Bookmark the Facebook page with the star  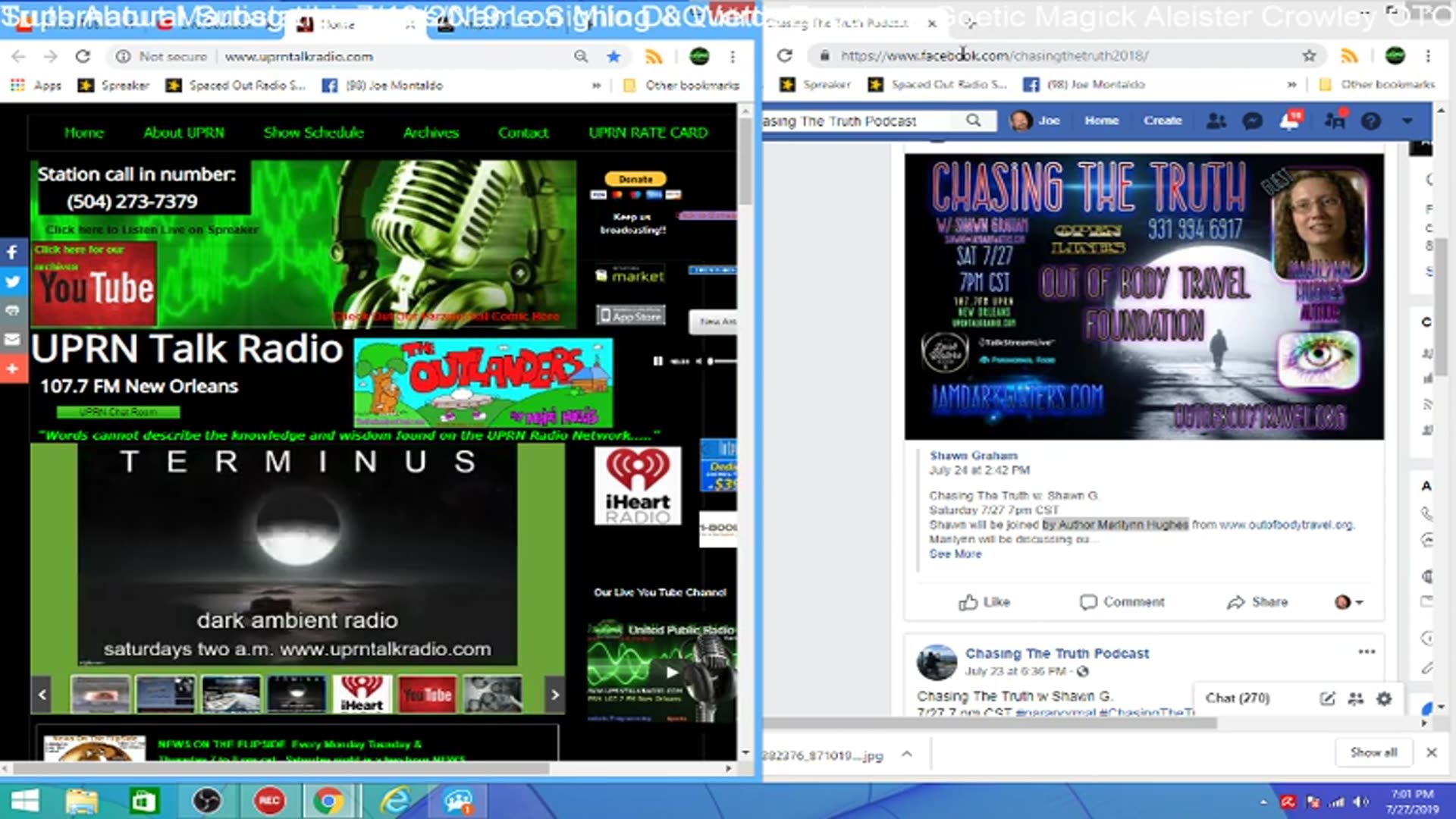click(1309, 55)
